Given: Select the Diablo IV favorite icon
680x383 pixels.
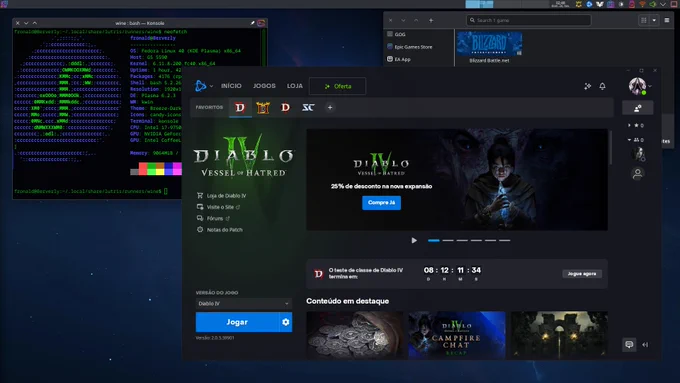Looking at the screenshot, I should [x=240, y=108].
